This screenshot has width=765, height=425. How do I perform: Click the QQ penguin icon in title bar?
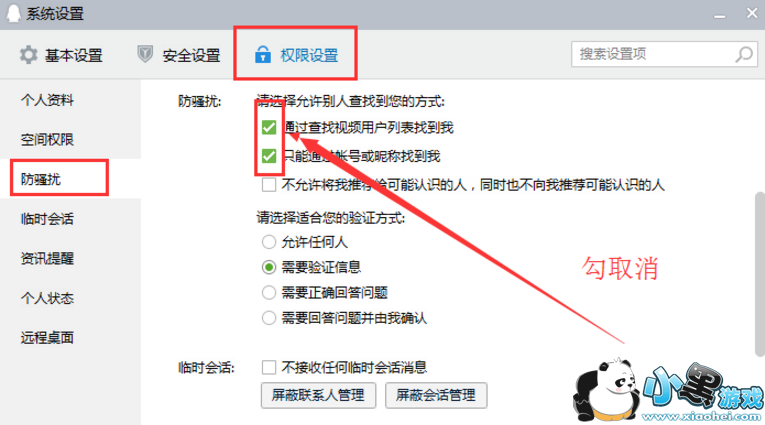click(x=13, y=13)
